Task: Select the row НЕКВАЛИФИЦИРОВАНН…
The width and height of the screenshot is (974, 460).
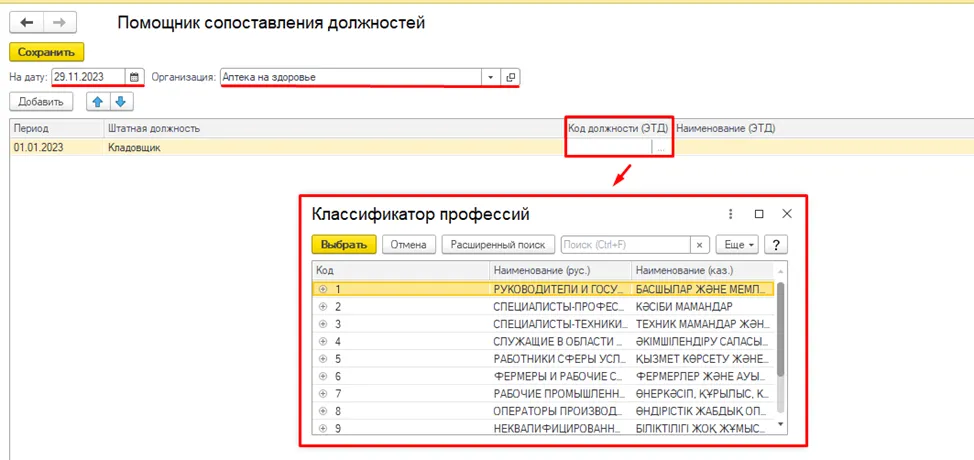Action: click(x=543, y=428)
